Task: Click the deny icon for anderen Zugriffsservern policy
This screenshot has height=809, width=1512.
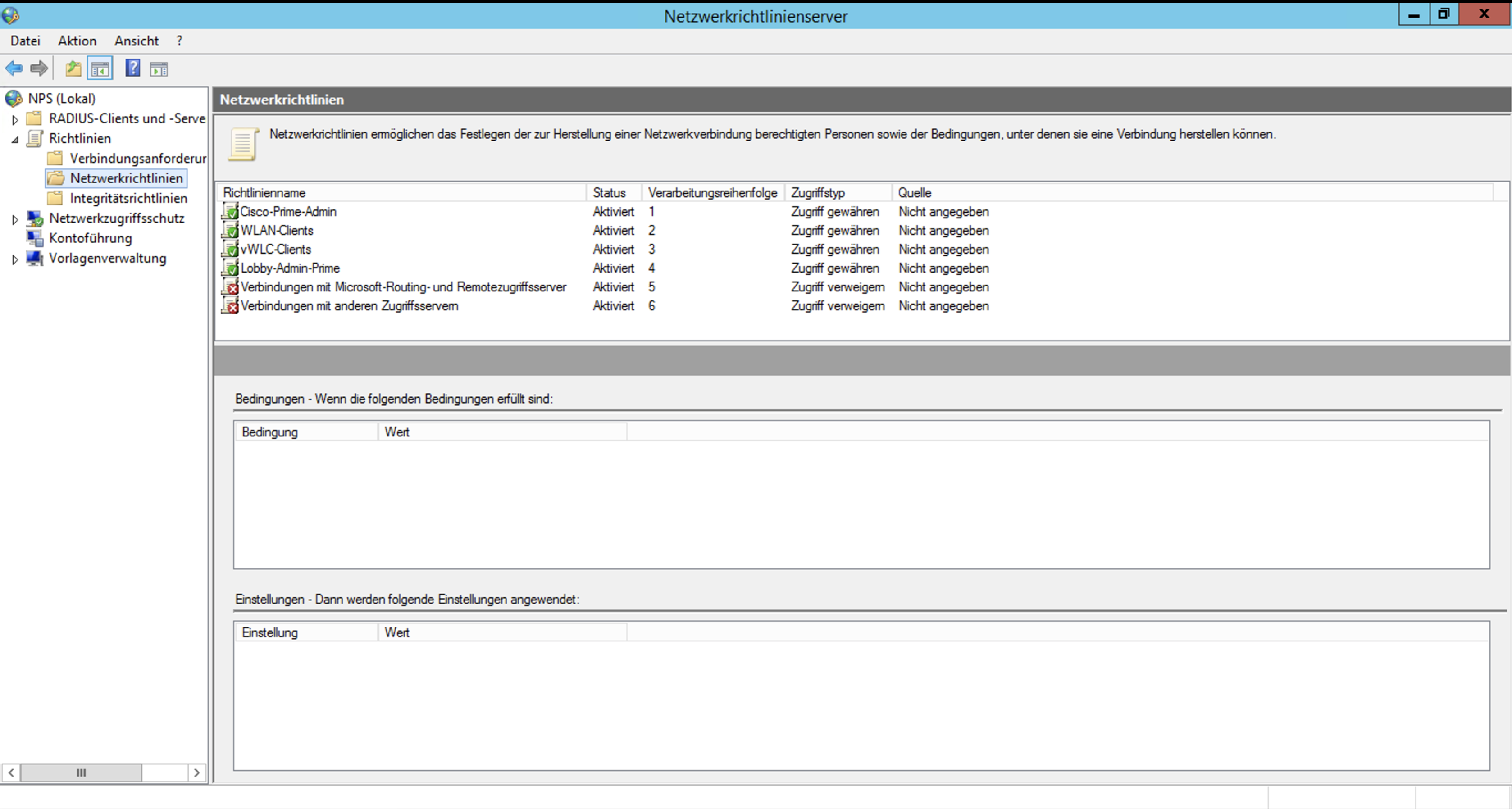Action: 230,306
